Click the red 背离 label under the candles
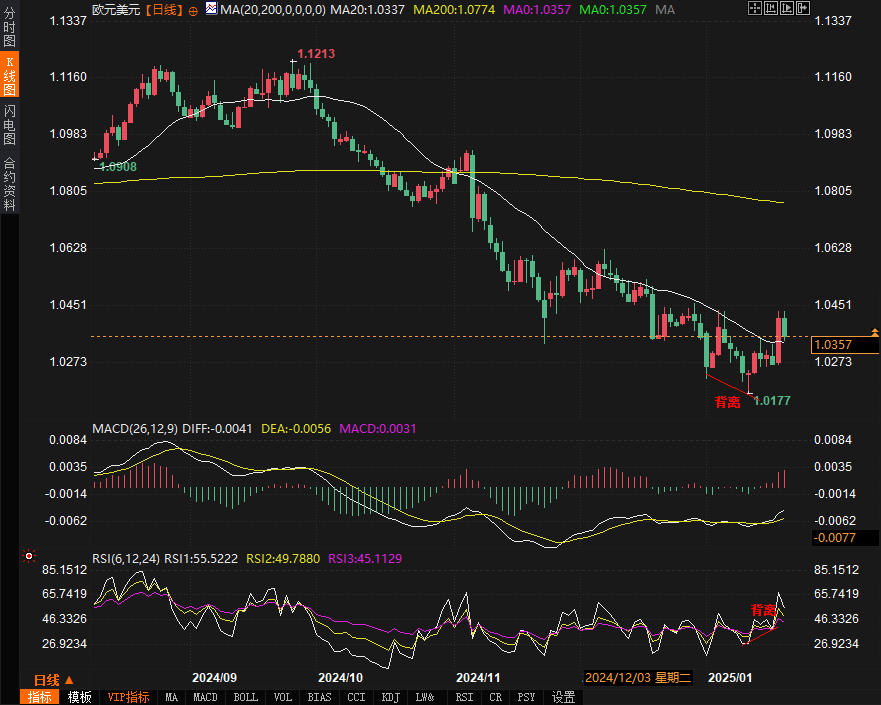Viewport: 881px width, 705px height. click(x=727, y=402)
